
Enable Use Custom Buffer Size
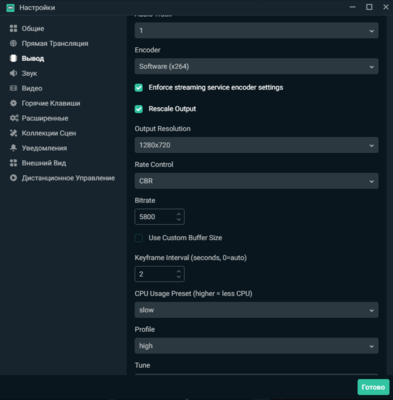coord(139,238)
